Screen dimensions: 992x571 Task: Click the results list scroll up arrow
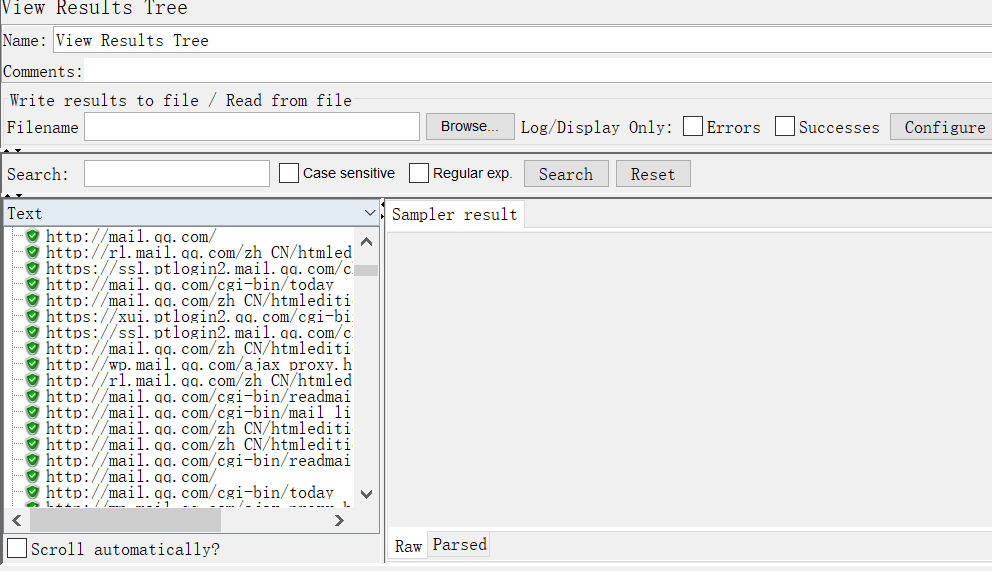[366, 241]
